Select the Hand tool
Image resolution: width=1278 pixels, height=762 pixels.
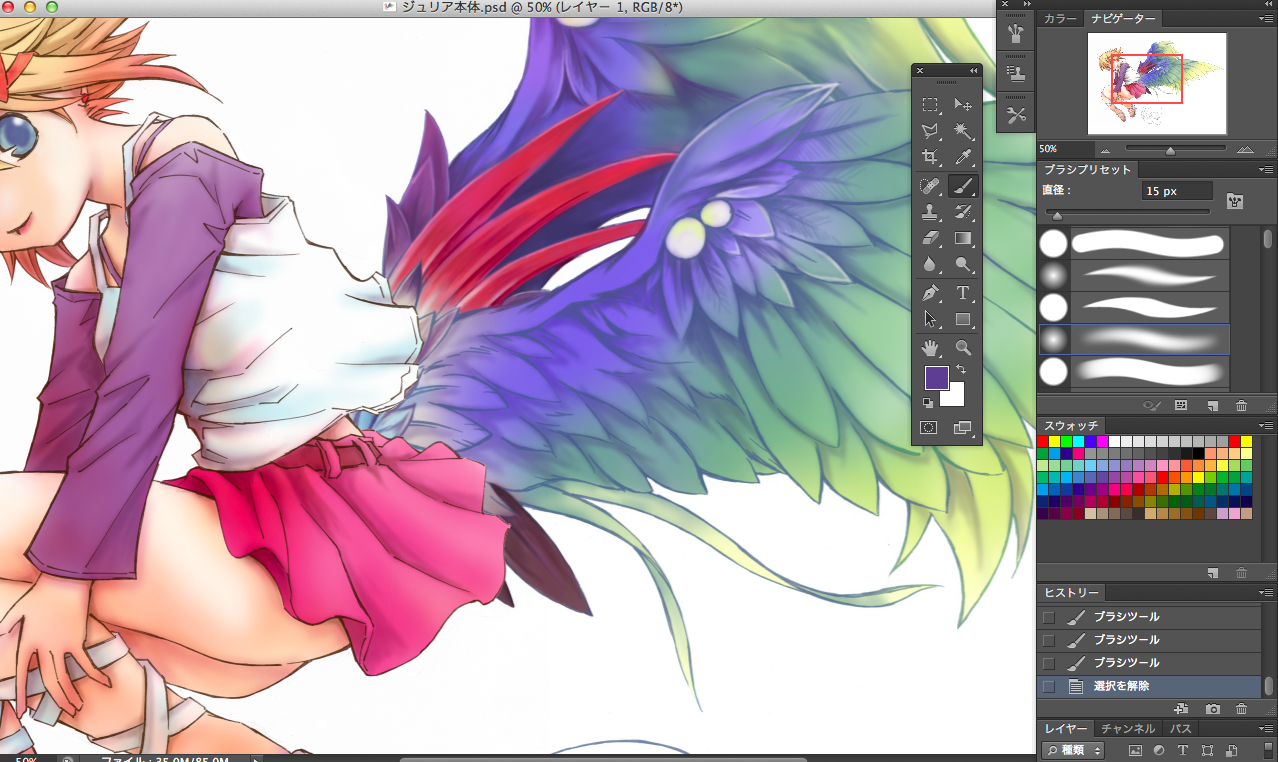(930, 348)
